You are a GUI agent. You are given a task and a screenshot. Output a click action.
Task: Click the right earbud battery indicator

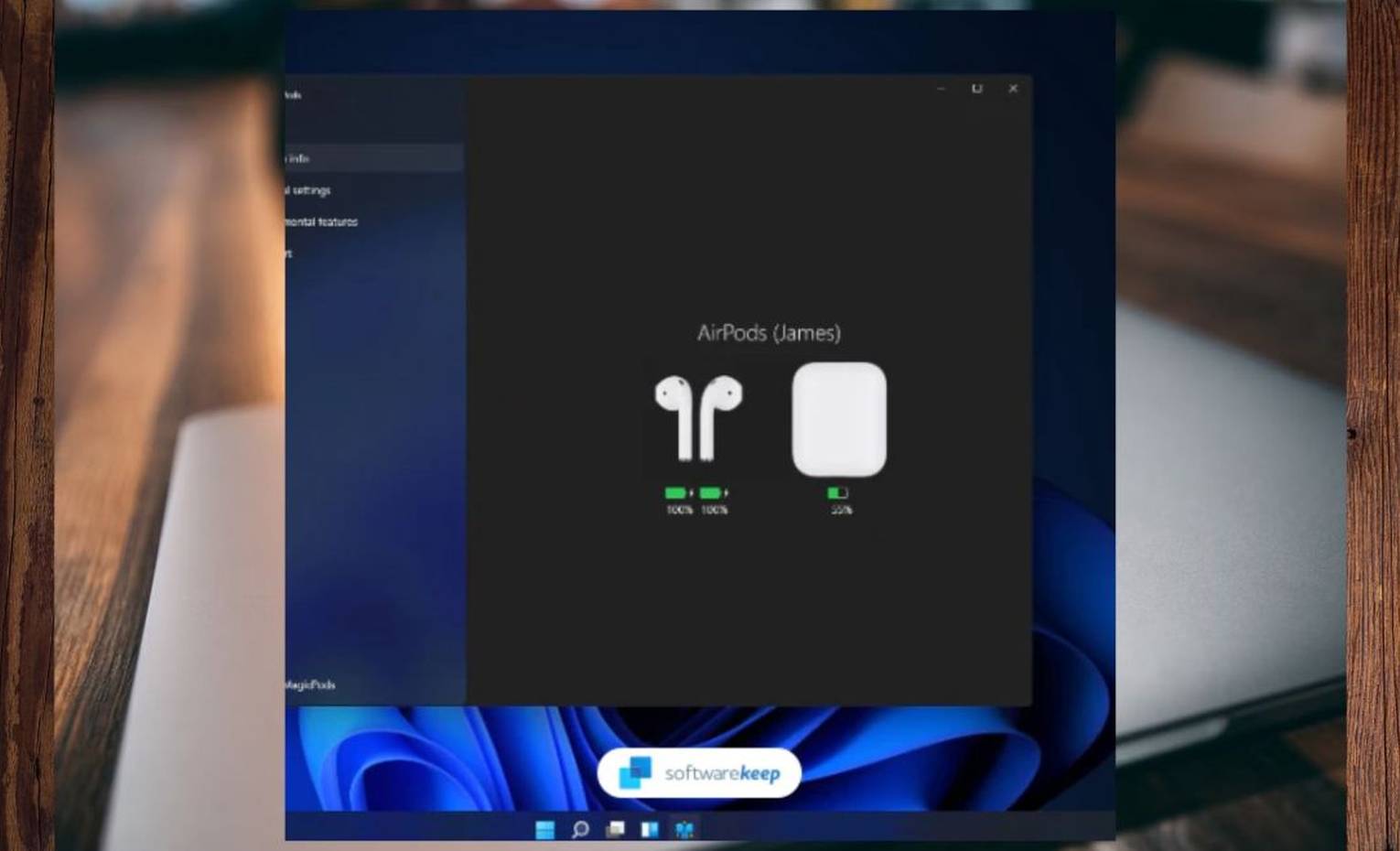pyautogui.click(x=714, y=493)
